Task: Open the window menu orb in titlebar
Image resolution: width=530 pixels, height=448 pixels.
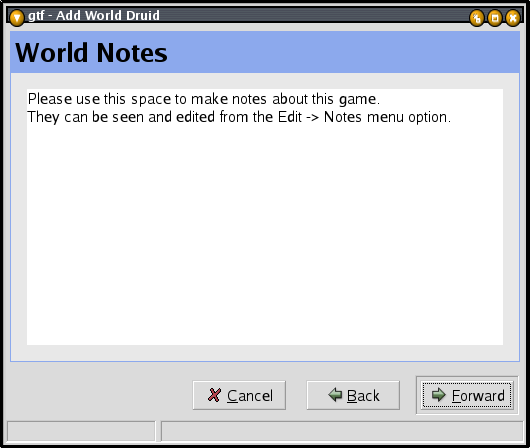Action: pos(17,17)
